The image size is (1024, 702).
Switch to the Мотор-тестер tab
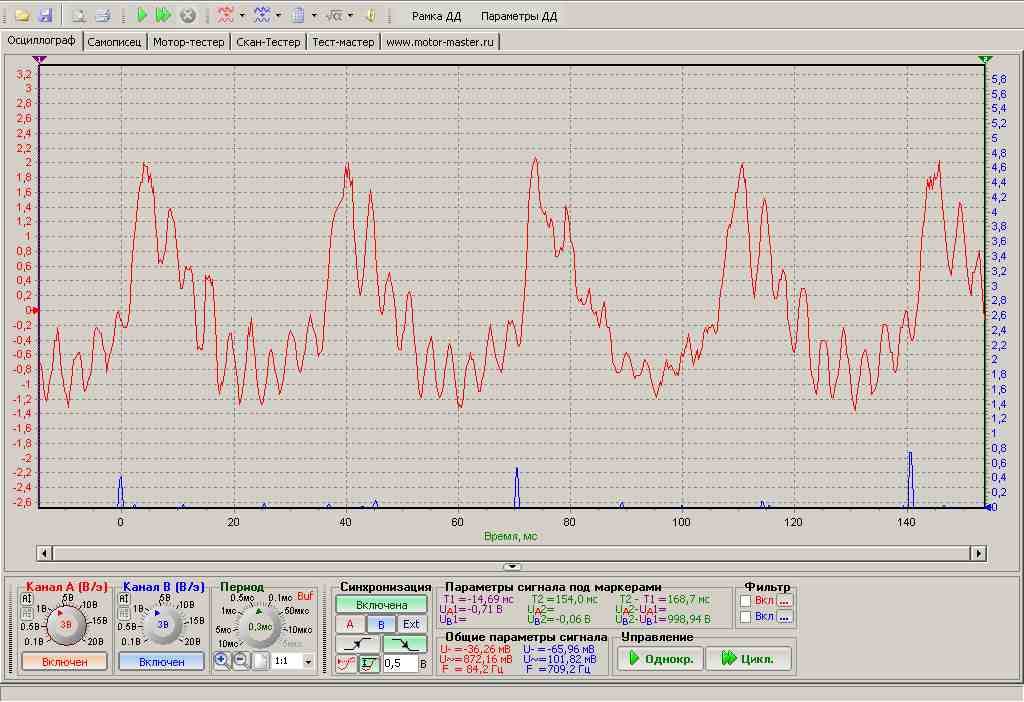tap(188, 42)
